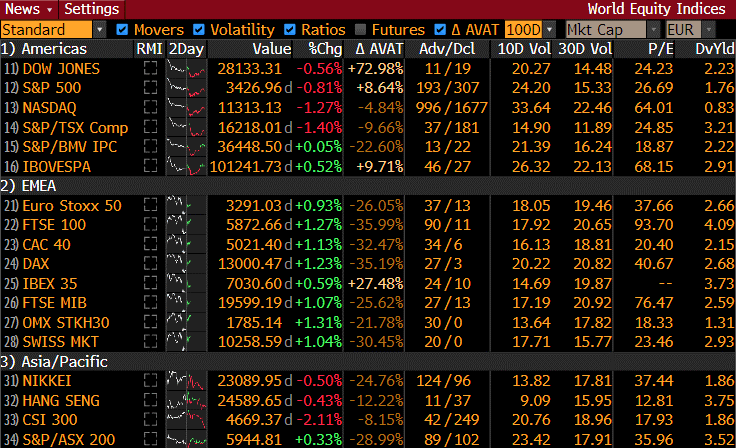Image resolution: width=736 pixels, height=448 pixels.
Task: Uncheck the Ratios checkbox
Action: click(x=290, y=30)
